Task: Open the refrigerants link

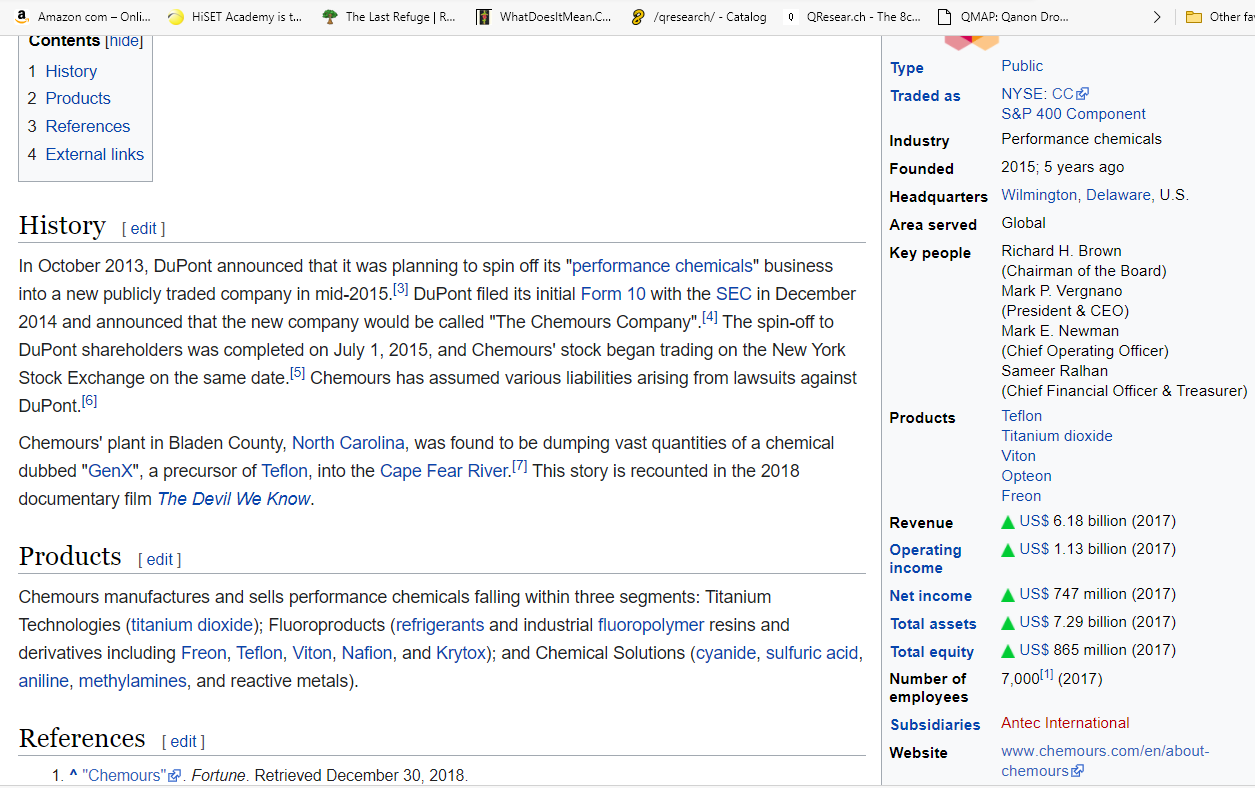Action: (440, 625)
